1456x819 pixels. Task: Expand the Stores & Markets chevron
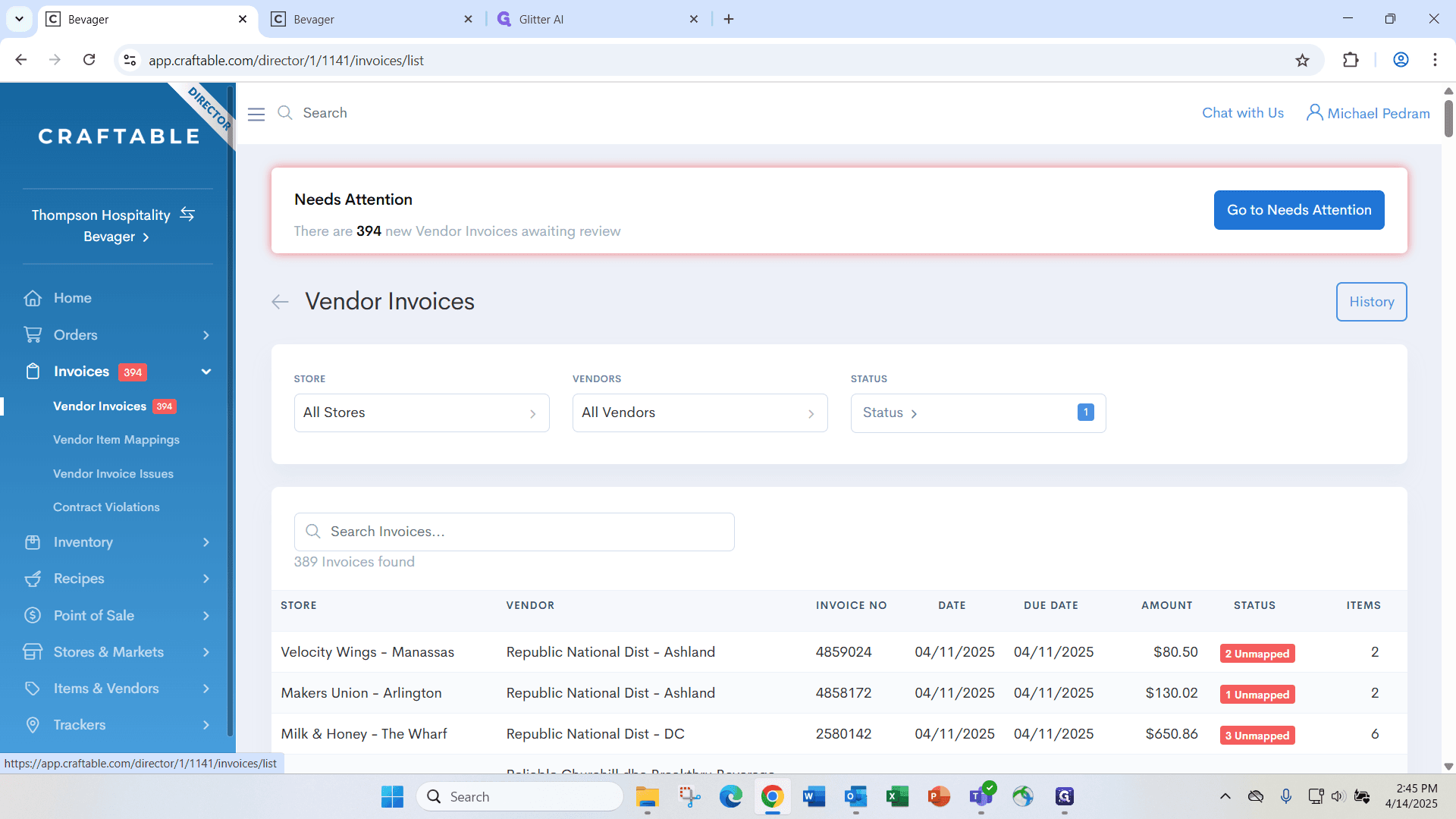click(x=206, y=652)
